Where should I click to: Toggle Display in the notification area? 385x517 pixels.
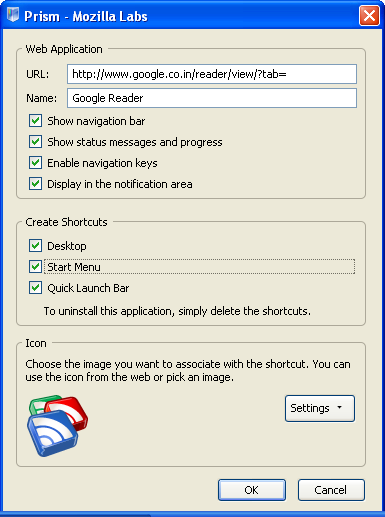pyautogui.click(x=35, y=184)
